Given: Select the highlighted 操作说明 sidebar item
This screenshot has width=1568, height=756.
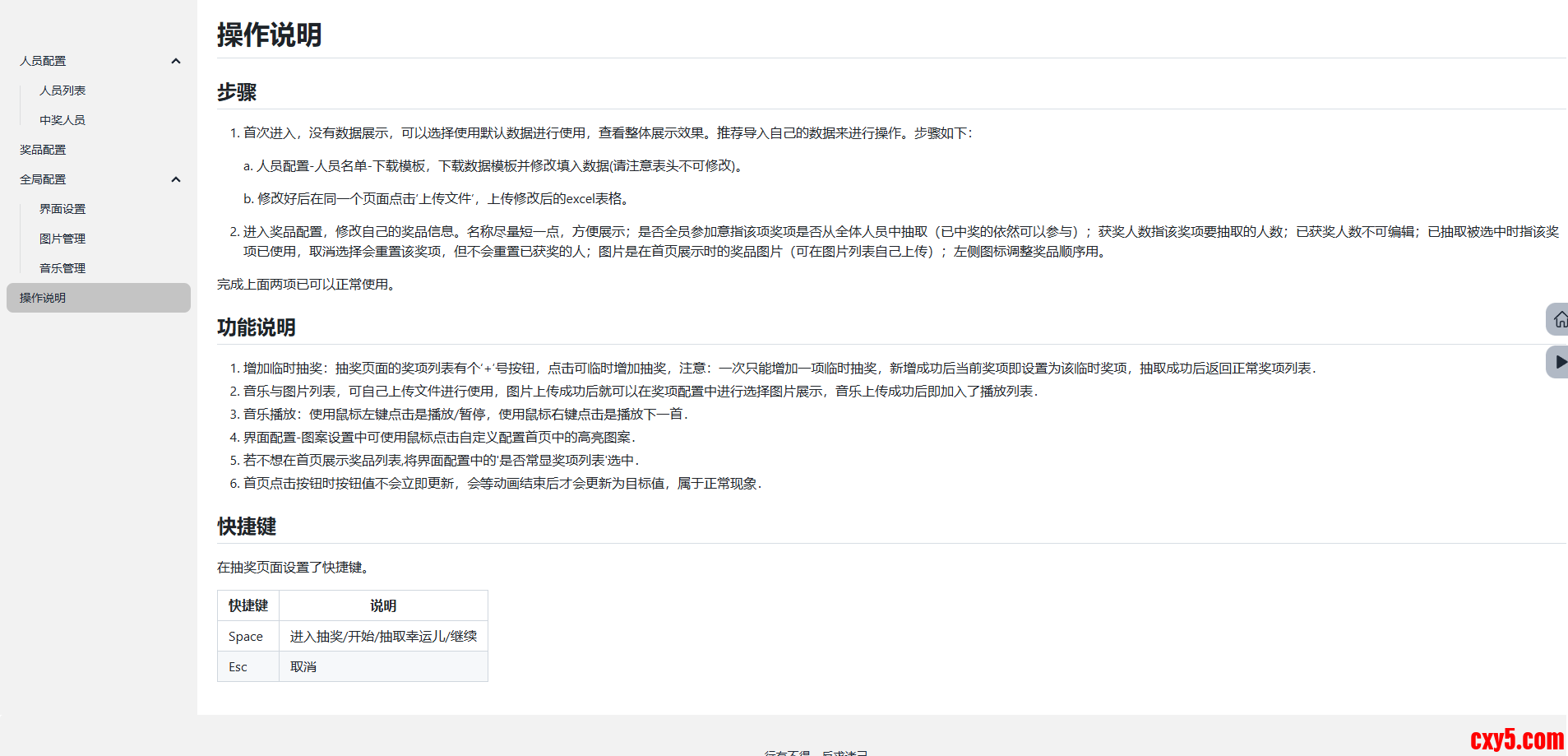Looking at the screenshot, I should 43,298.
